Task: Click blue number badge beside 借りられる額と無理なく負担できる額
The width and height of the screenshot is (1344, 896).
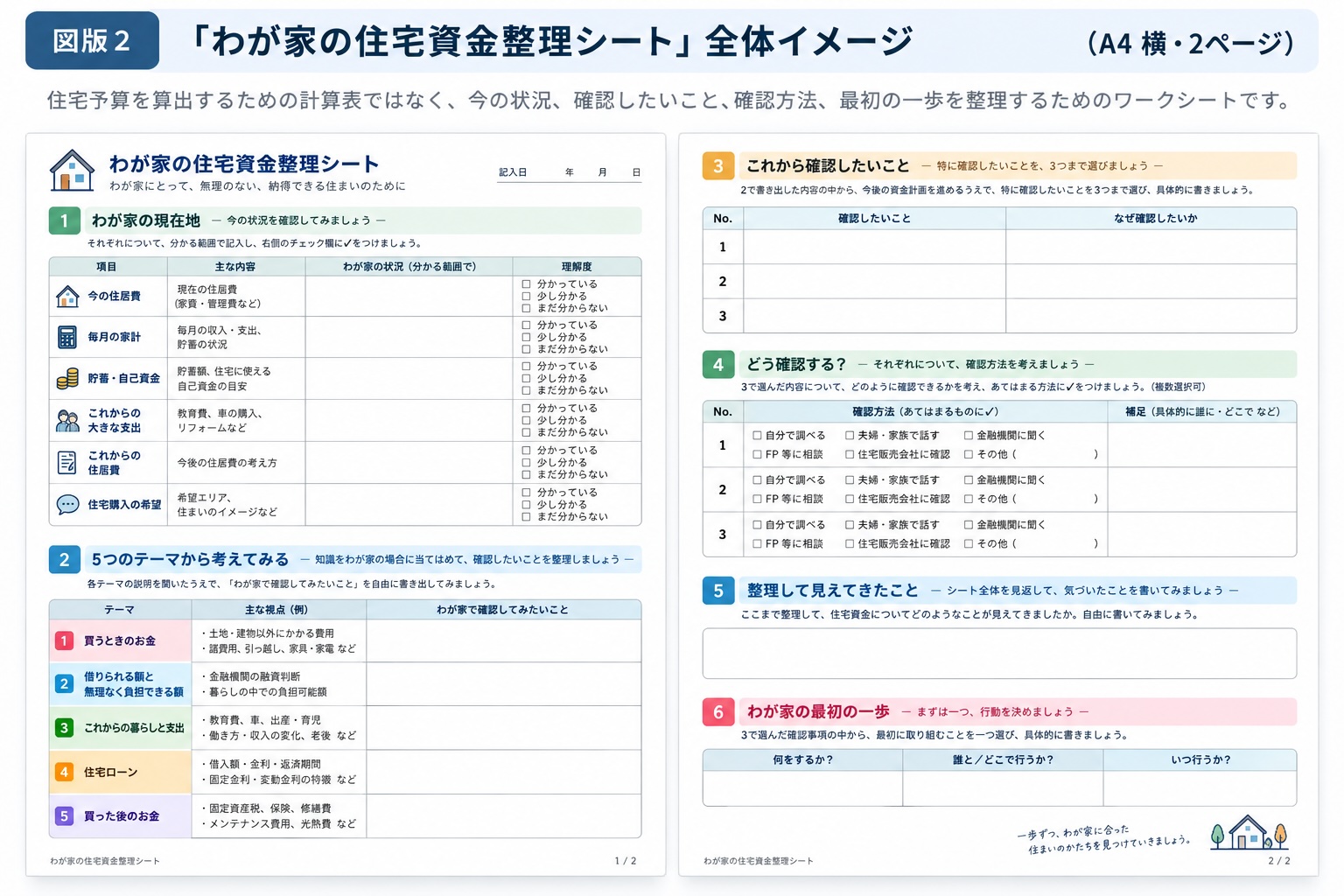Action: pos(64,683)
